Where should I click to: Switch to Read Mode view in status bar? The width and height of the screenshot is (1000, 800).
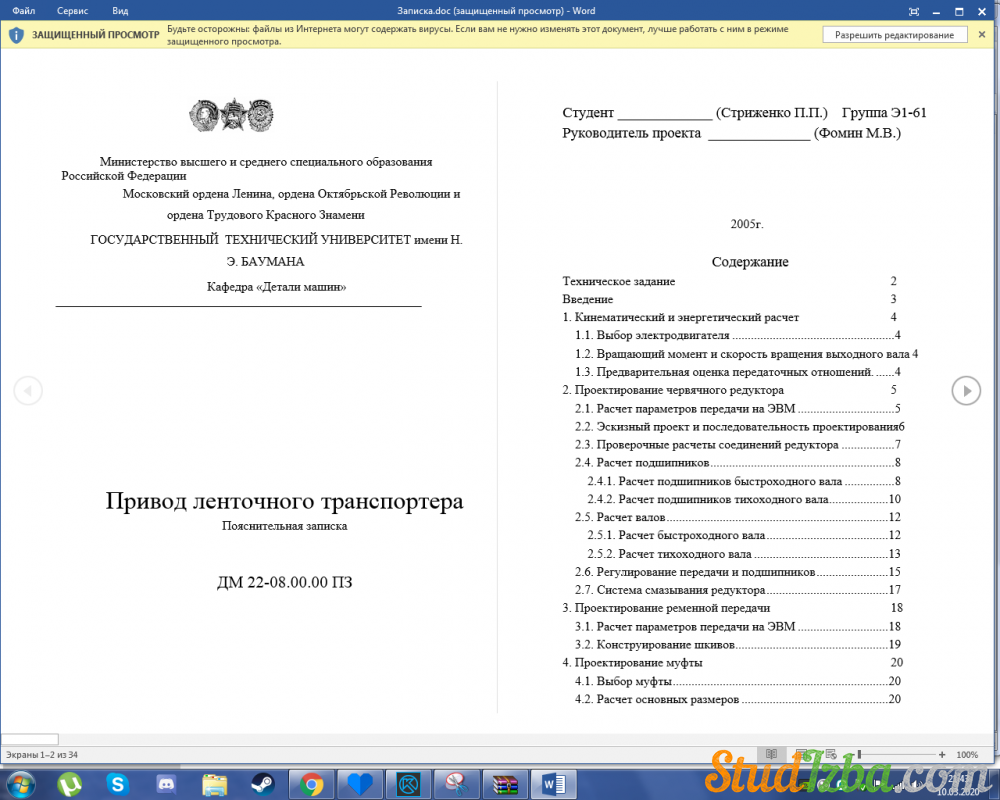tap(770, 754)
